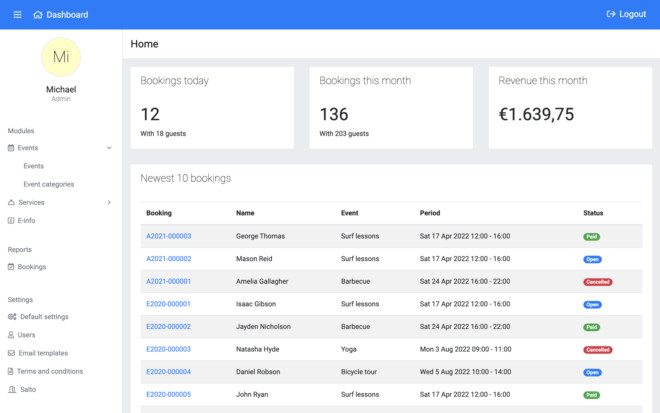Click the Open badge for Isaac Gibson
Image resolution: width=660 pixels, height=413 pixels.
coord(592,304)
